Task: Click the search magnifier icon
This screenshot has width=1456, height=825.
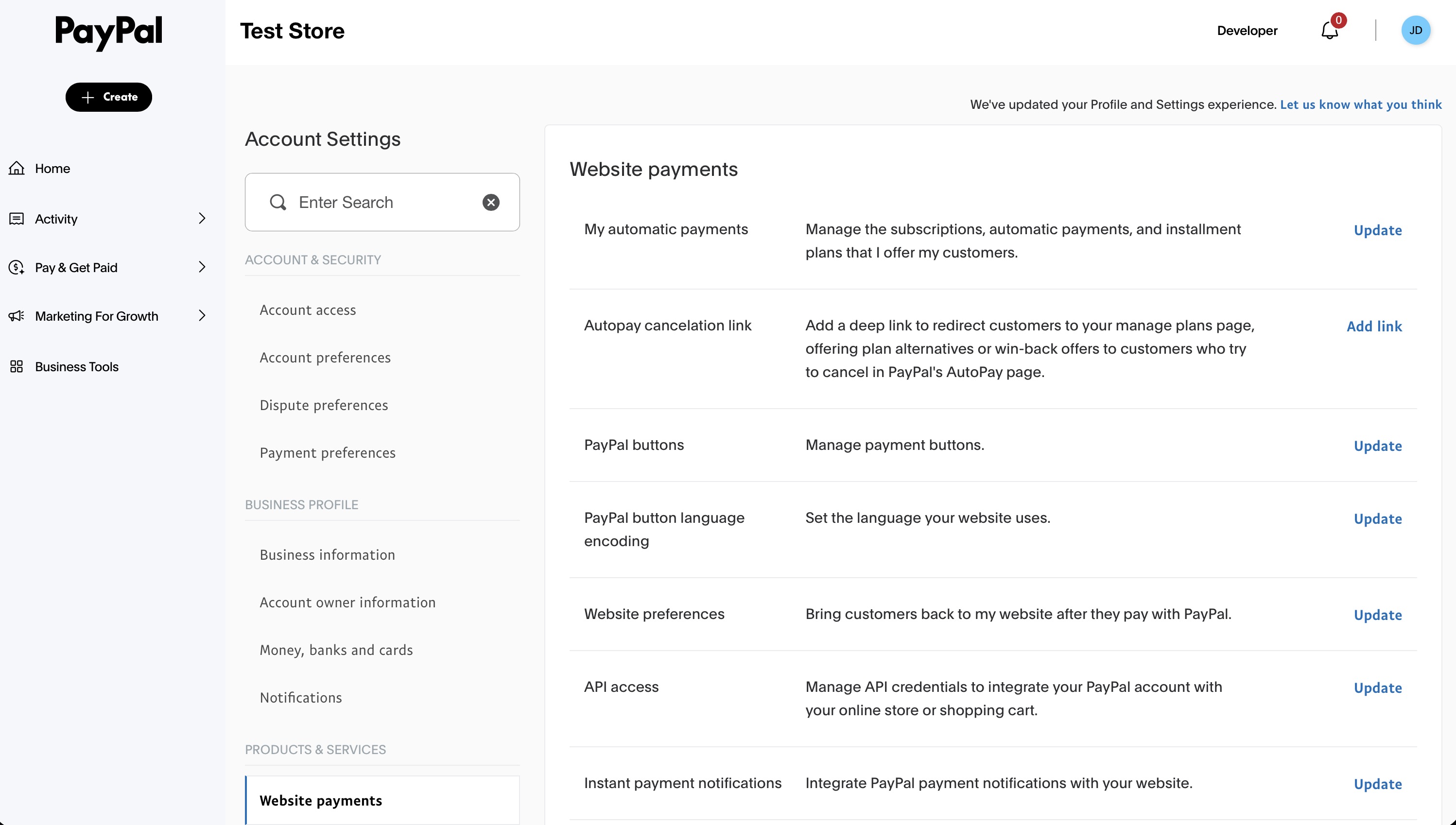Action: click(x=277, y=202)
